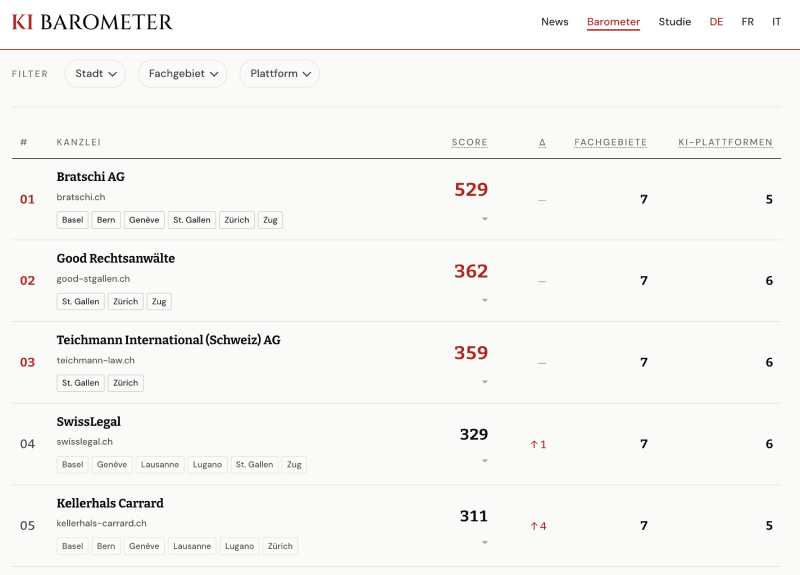Open the Plattform filter dropdown
The width and height of the screenshot is (800, 575).
click(280, 73)
